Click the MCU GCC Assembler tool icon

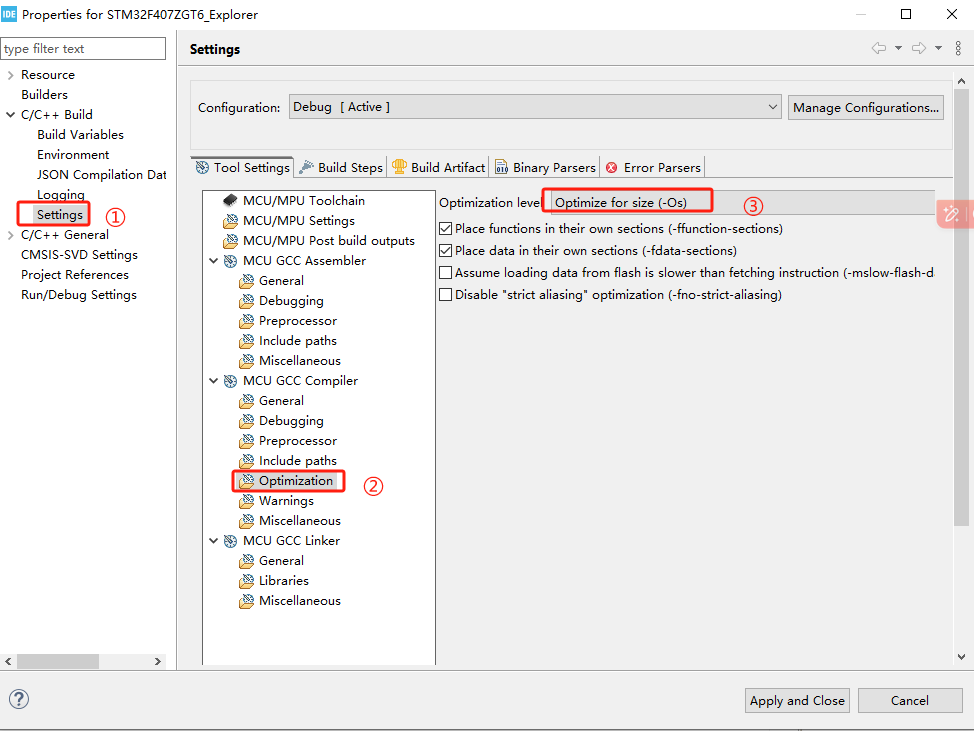tap(230, 261)
